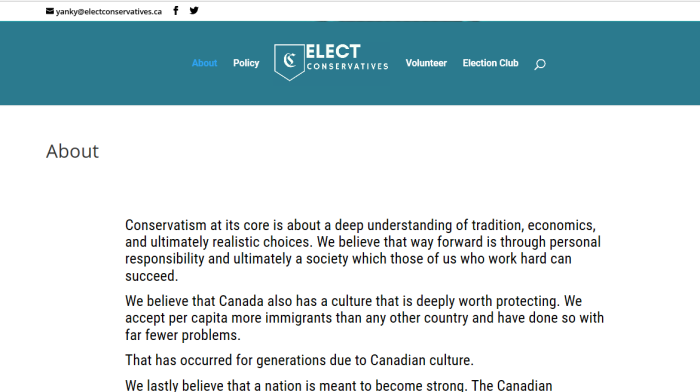Open the Election Club navigation item
The width and height of the screenshot is (700, 392).
pos(490,63)
